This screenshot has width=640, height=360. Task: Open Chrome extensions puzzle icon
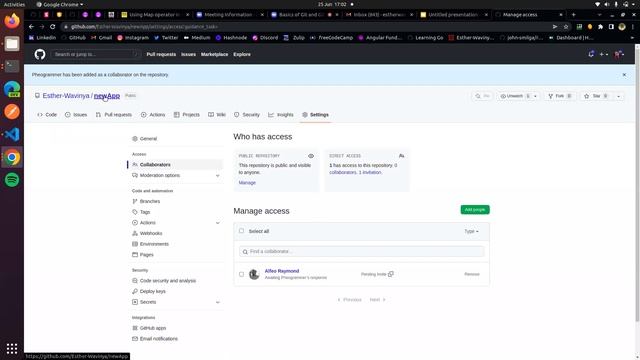point(600,27)
